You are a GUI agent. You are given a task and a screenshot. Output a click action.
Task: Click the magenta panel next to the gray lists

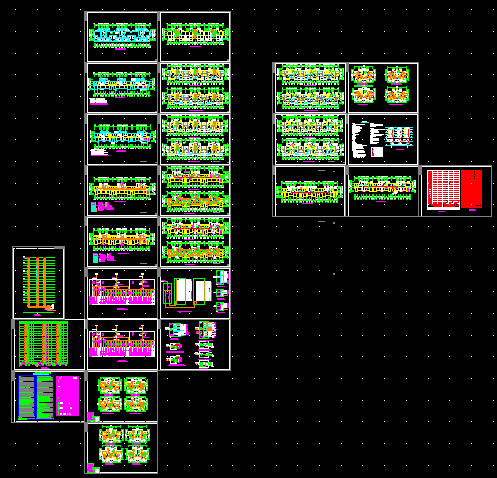click(x=68, y=396)
